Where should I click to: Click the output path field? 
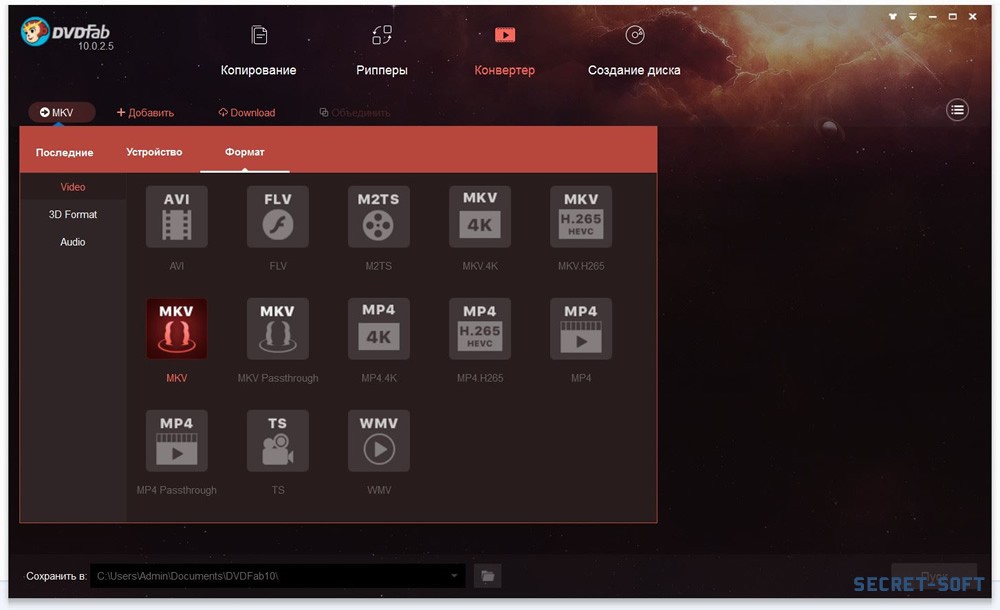pos(277,576)
